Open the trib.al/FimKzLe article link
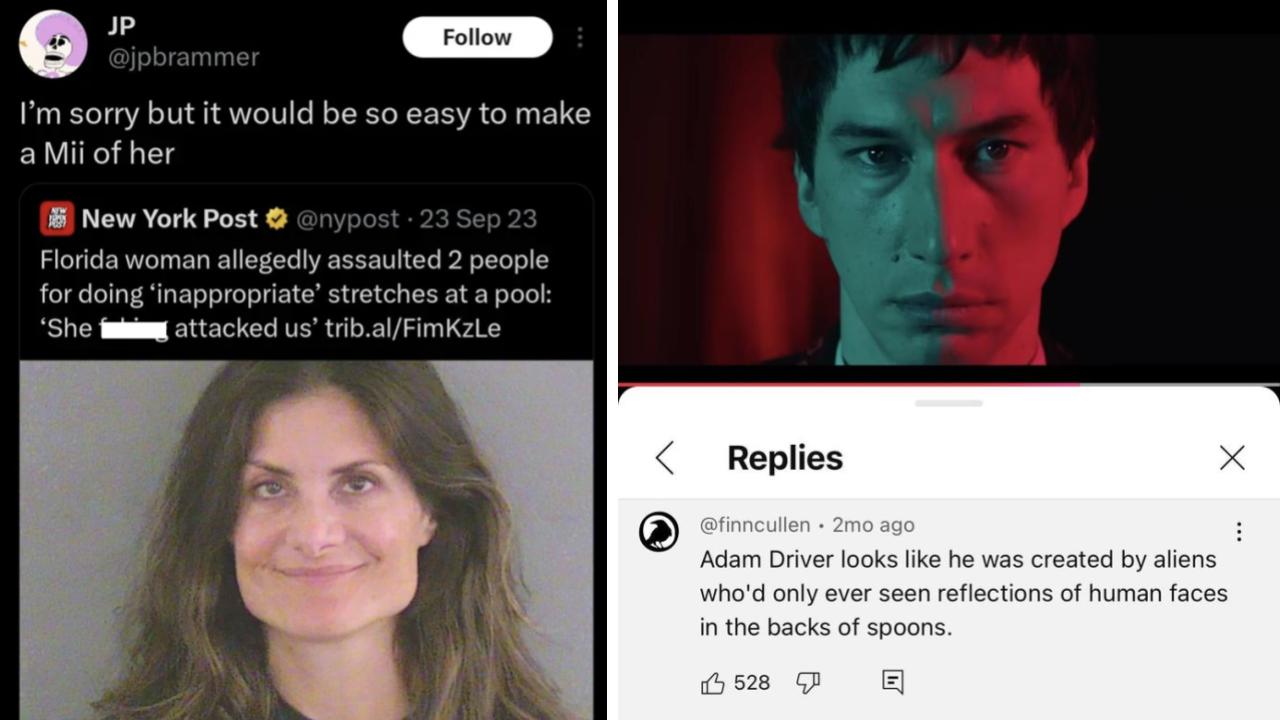 pyautogui.click(x=412, y=328)
